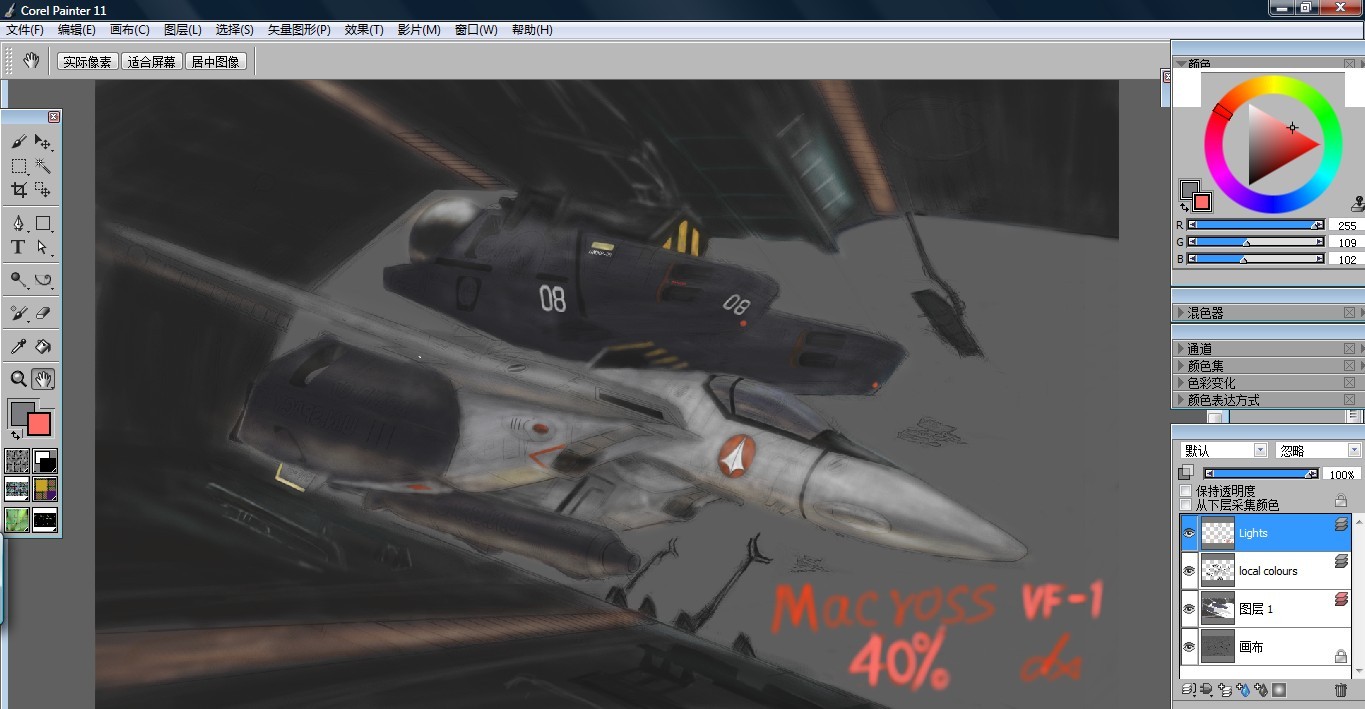Select the local colours layer thumbnail

coord(1217,571)
